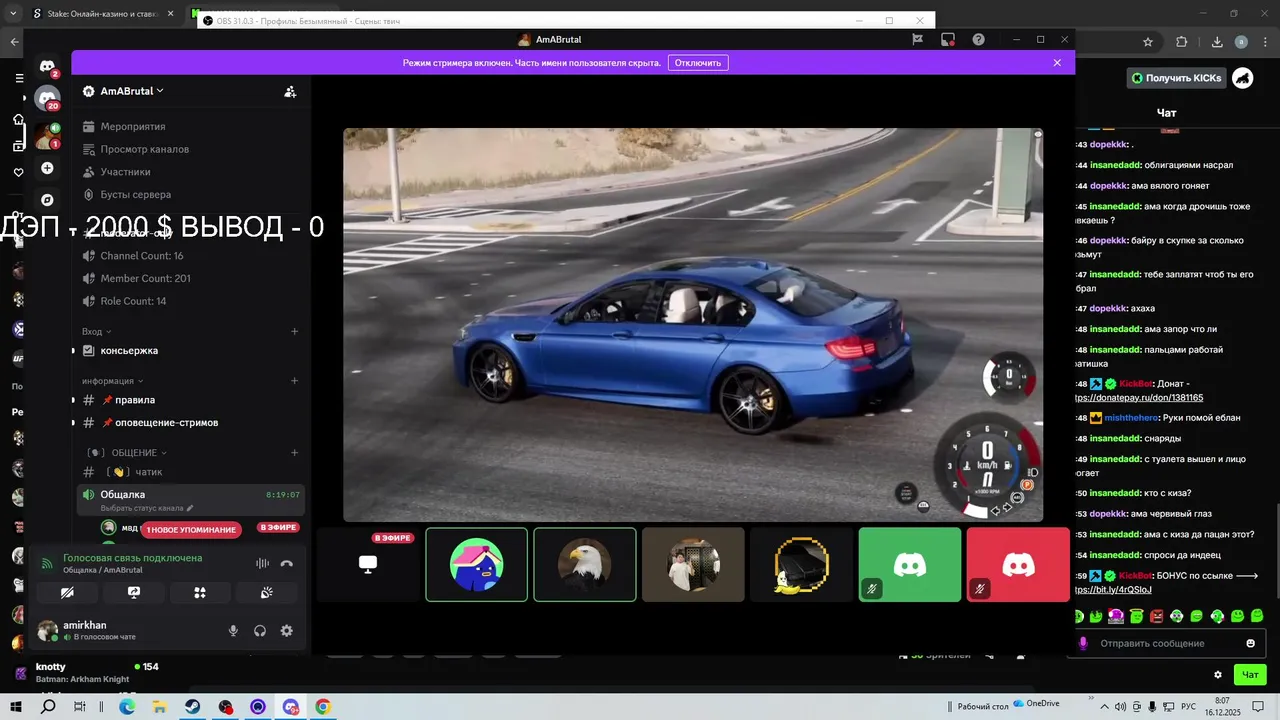Image resolution: width=1280 pixels, height=720 pixels.
Task: Open Discord inbox checkmark-flag icon in title bar
Action: click(x=917, y=40)
